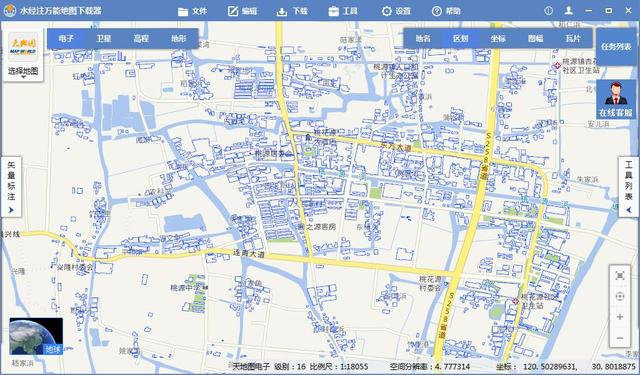The width and height of the screenshot is (640, 375).
Task: Switch to 高程 map tab
Action: [141, 38]
